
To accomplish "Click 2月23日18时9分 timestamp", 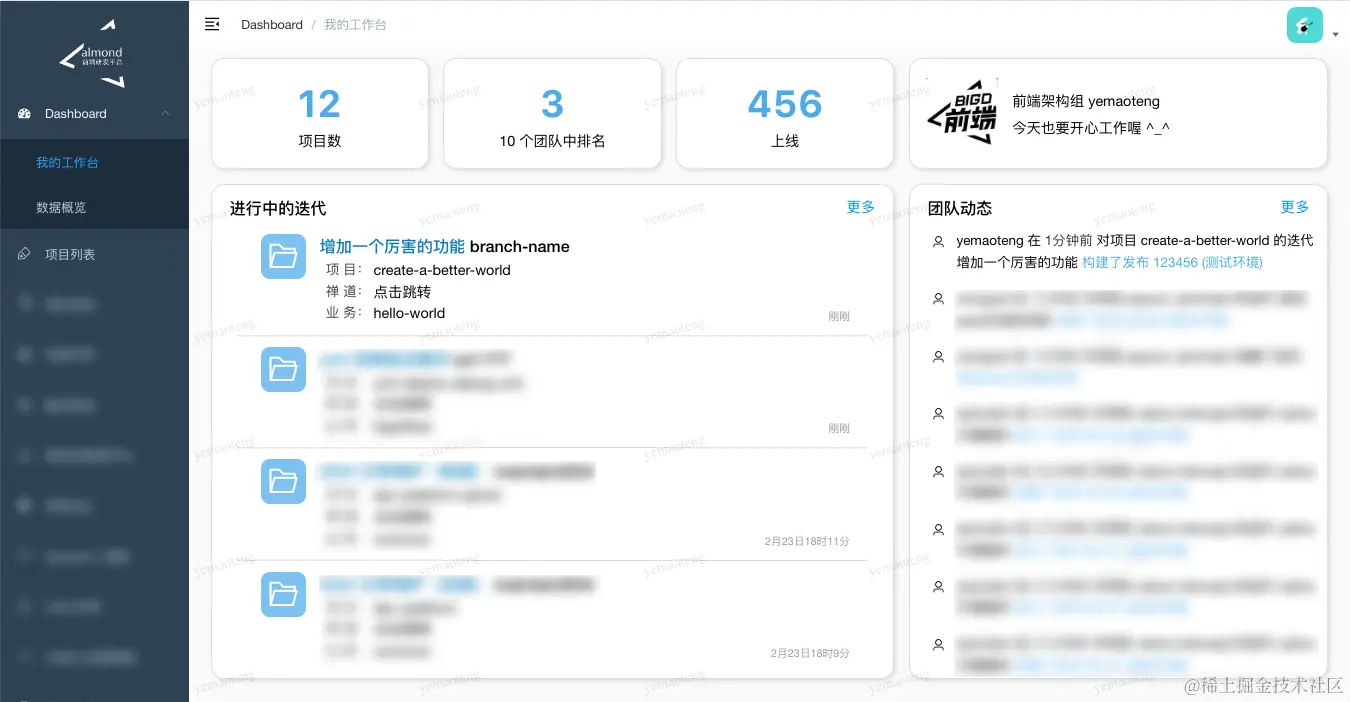I will [x=810, y=653].
